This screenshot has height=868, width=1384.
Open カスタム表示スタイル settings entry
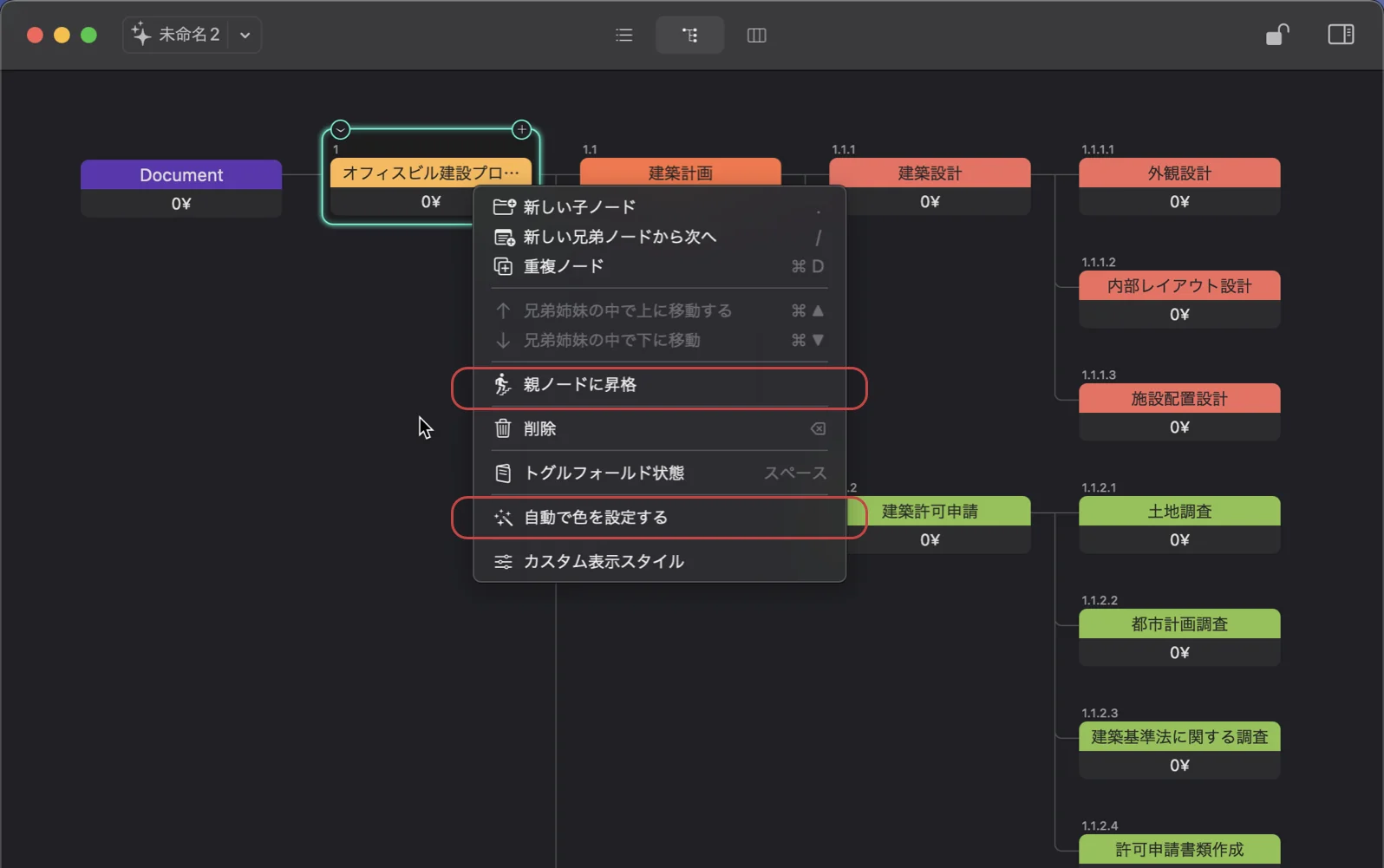(604, 562)
